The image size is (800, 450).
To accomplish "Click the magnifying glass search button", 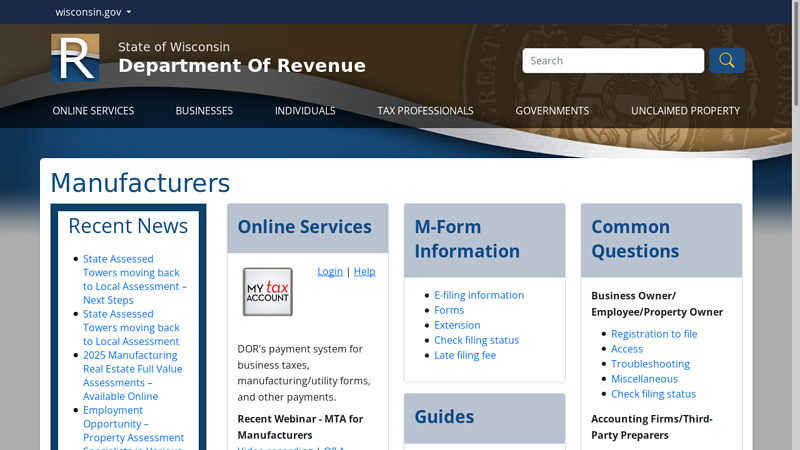I will [727, 61].
